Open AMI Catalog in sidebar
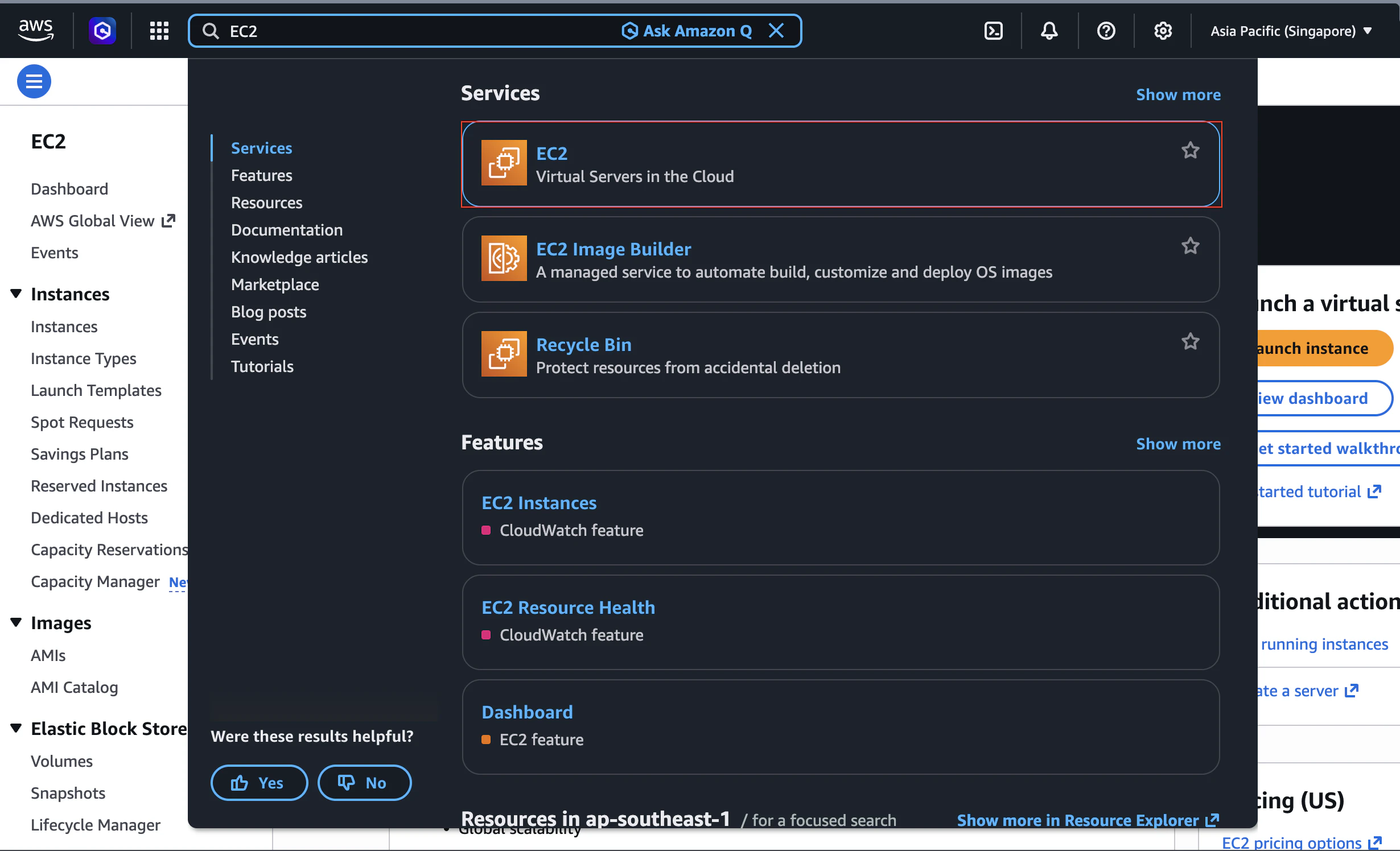This screenshot has height=851, width=1400. [x=75, y=687]
